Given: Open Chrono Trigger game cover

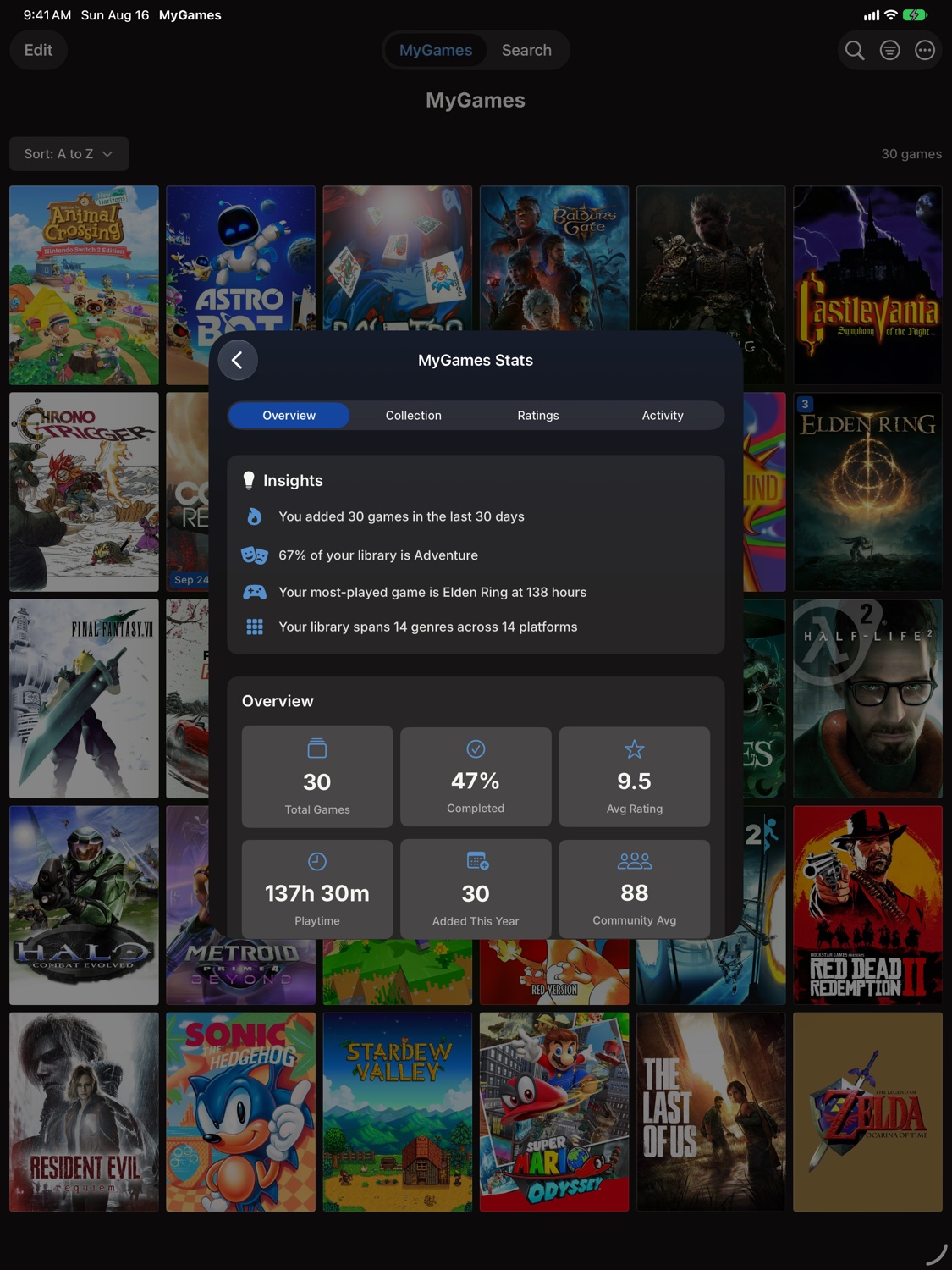Looking at the screenshot, I should pyautogui.click(x=84, y=492).
